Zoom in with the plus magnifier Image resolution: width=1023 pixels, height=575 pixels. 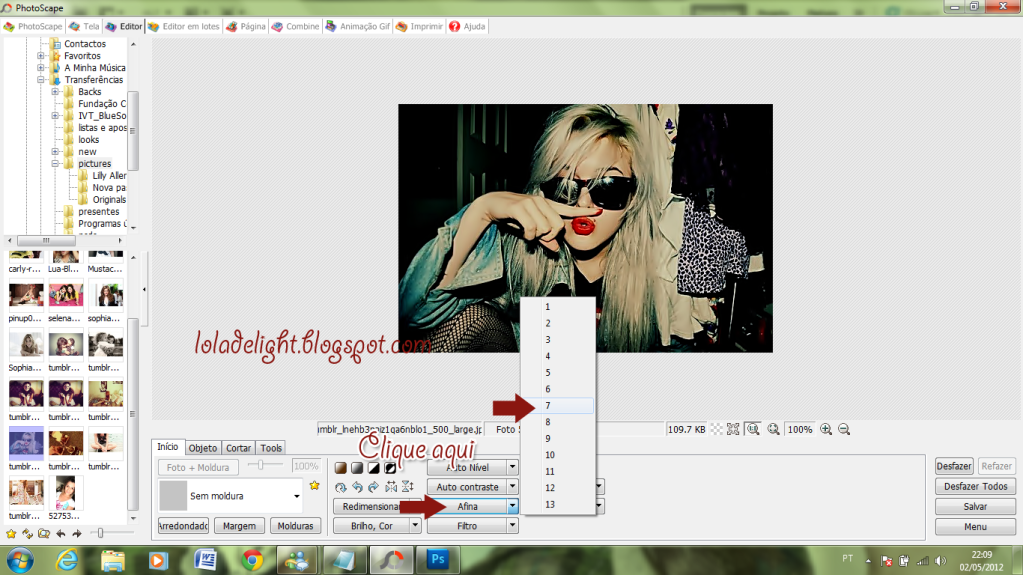(x=826, y=429)
